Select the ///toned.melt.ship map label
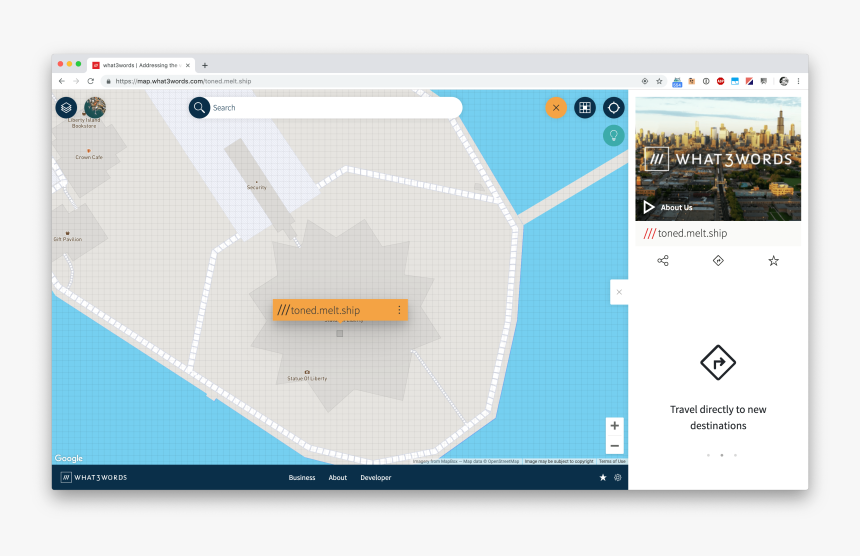This screenshot has height=556, width=860. [x=319, y=310]
